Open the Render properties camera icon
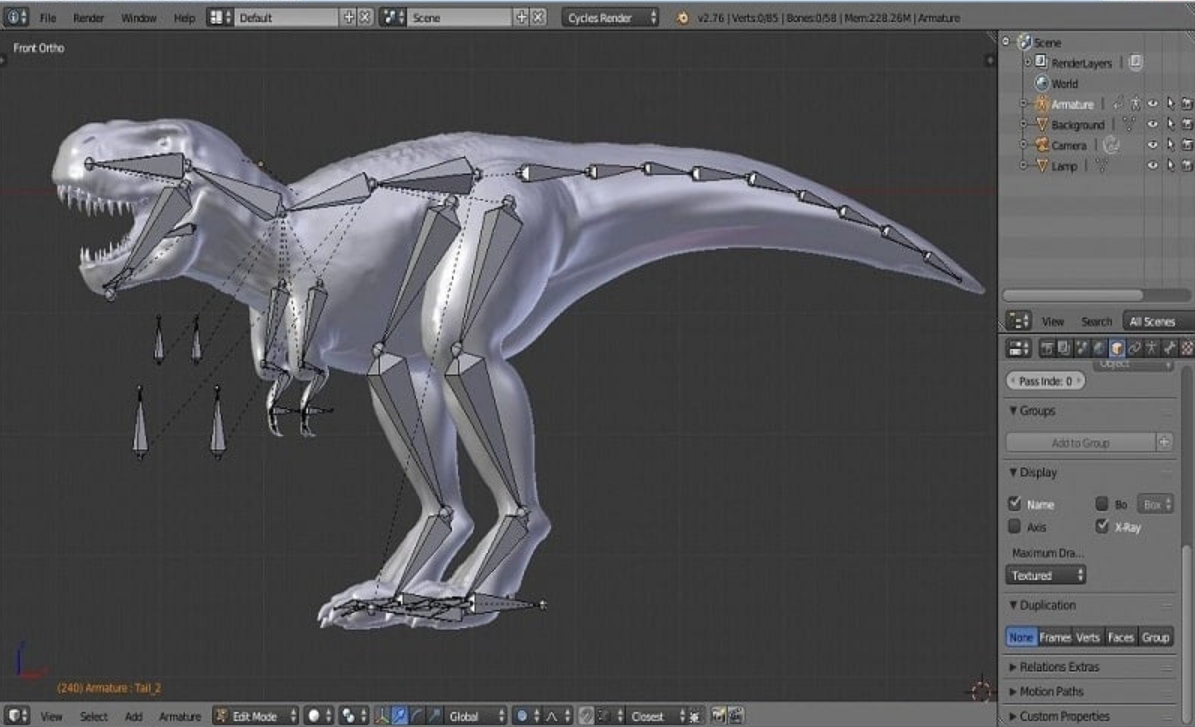The width and height of the screenshot is (1195, 727). [x=1048, y=348]
